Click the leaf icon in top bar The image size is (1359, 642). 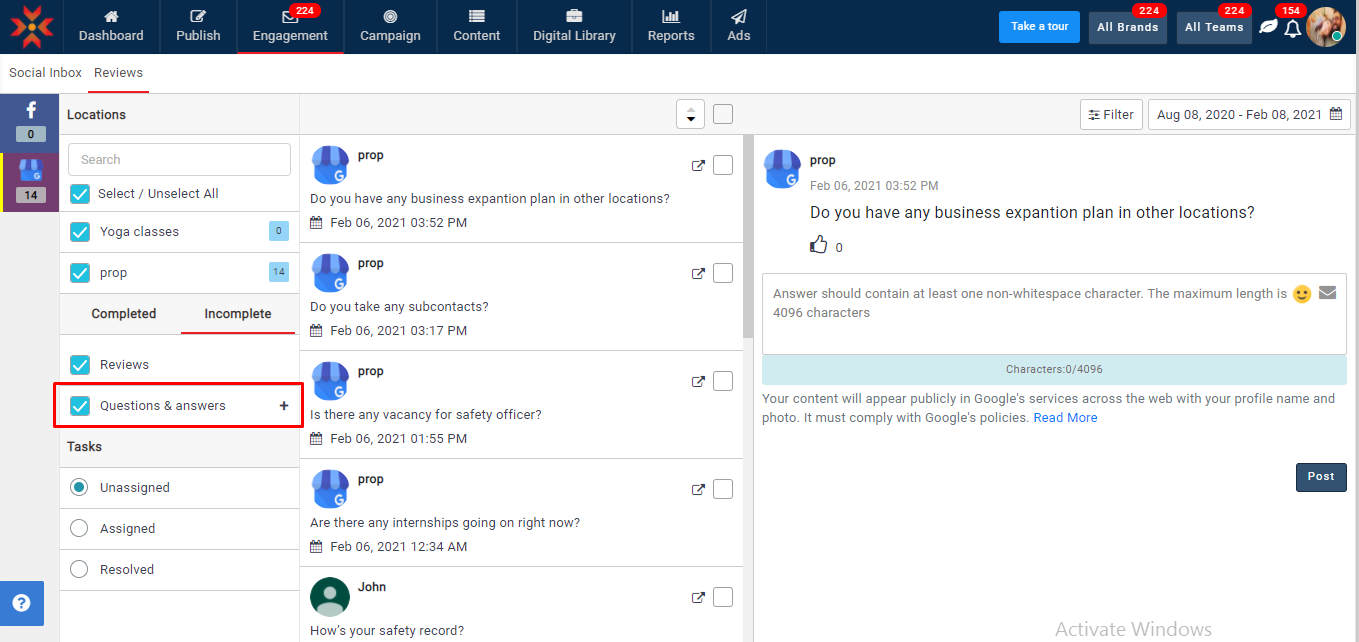[1268, 27]
